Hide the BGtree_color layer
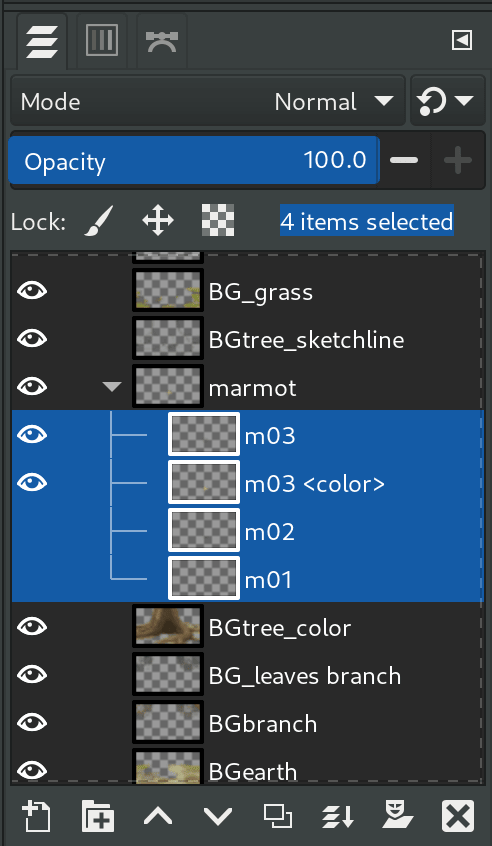The width and height of the screenshot is (492, 846). 32,627
